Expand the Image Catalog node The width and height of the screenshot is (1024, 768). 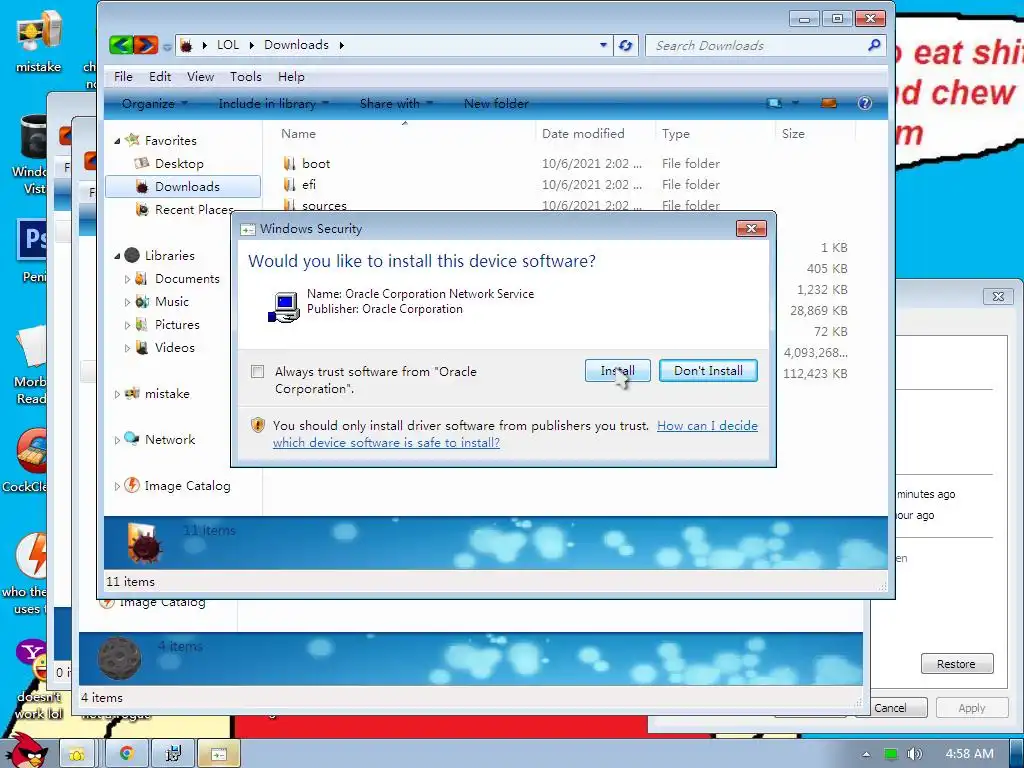click(118, 487)
